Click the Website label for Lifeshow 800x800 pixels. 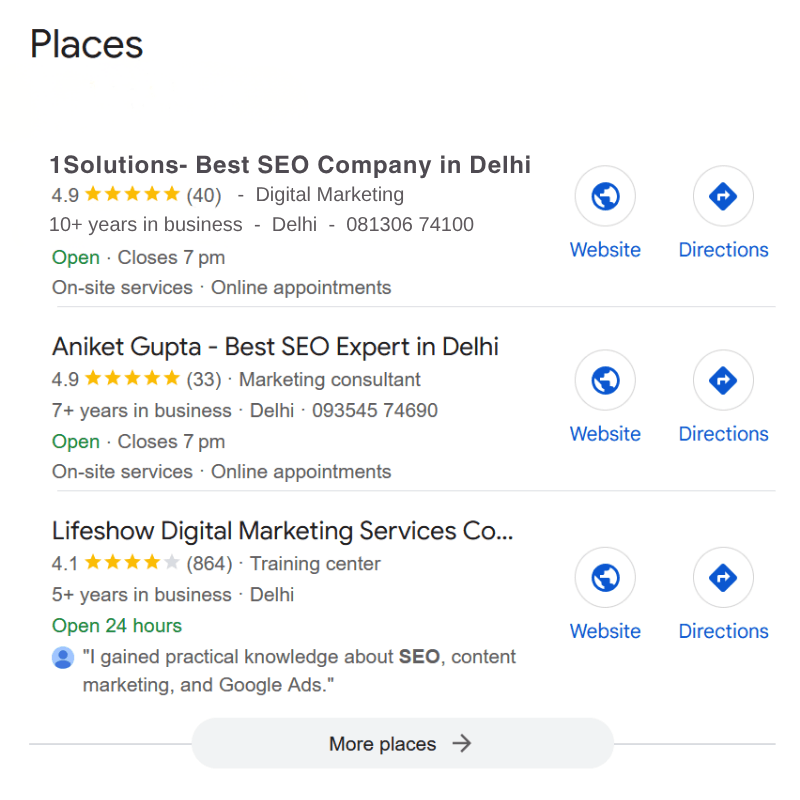[605, 631]
